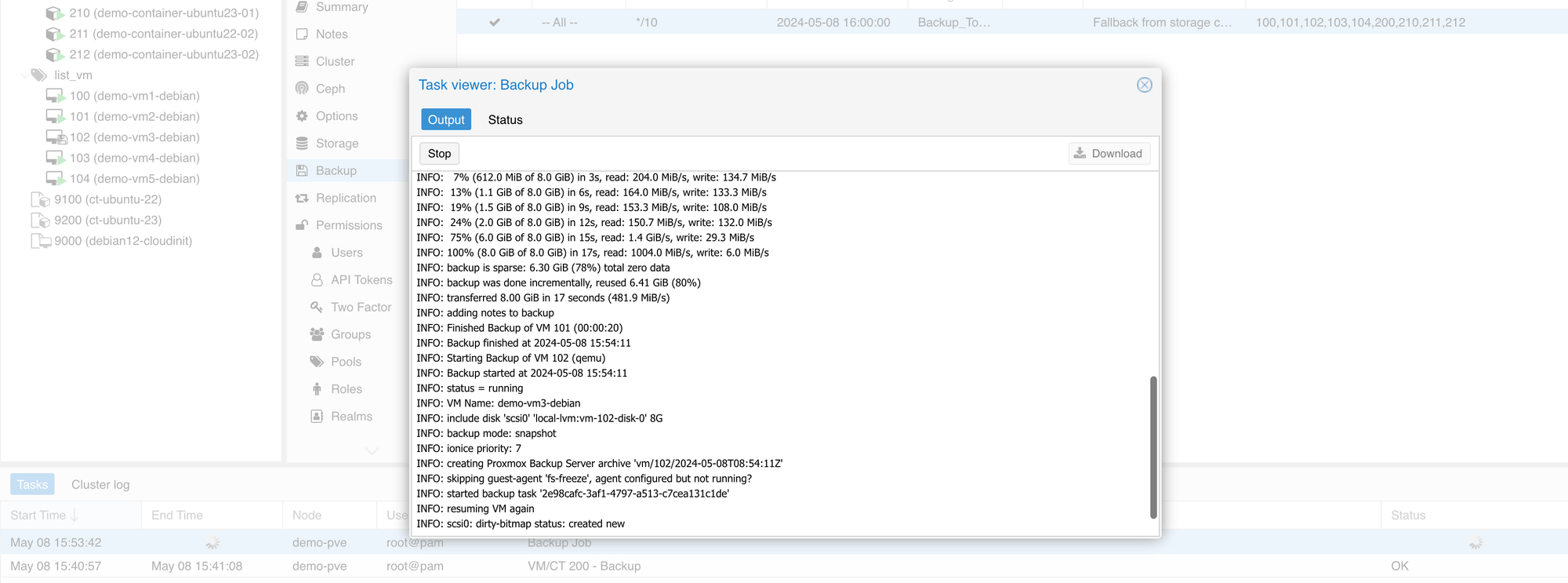Expand sidebar menu with down chevron
Image resolution: width=1568 pixels, height=583 pixels.
(x=372, y=450)
